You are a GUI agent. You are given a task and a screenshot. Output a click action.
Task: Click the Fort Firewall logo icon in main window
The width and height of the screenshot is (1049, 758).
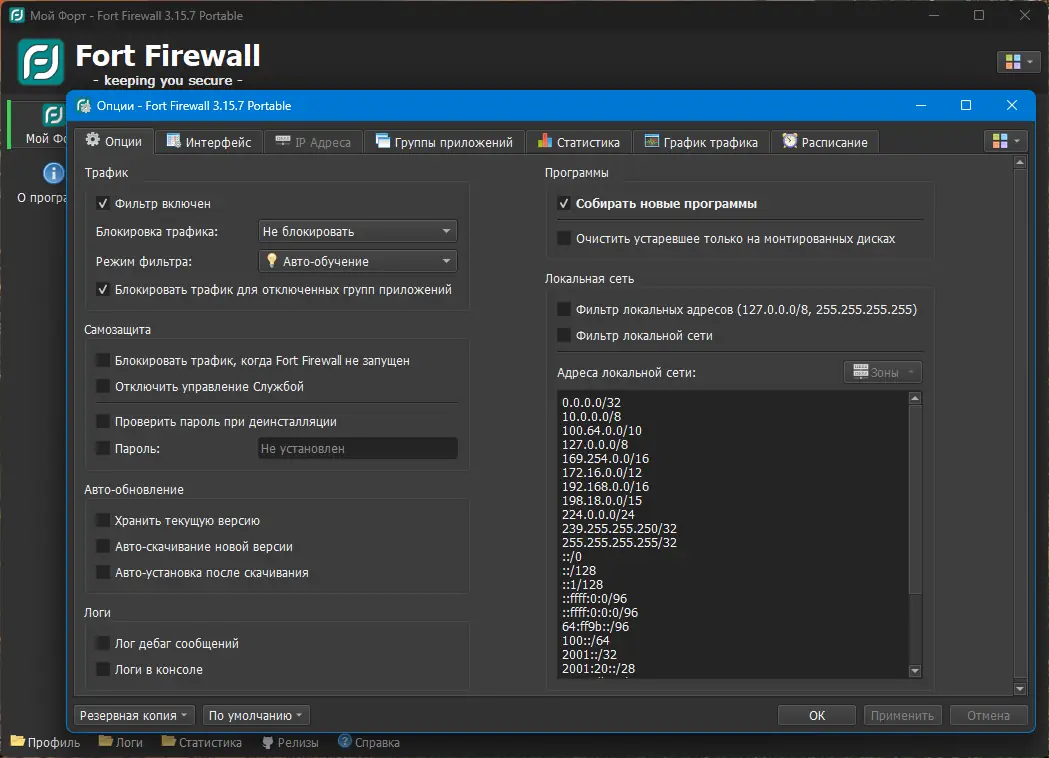click(x=41, y=62)
